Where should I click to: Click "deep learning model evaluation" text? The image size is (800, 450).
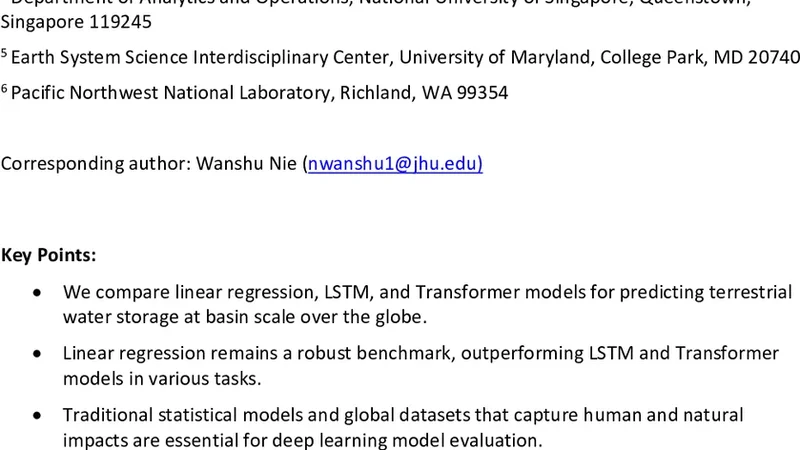click(420, 440)
